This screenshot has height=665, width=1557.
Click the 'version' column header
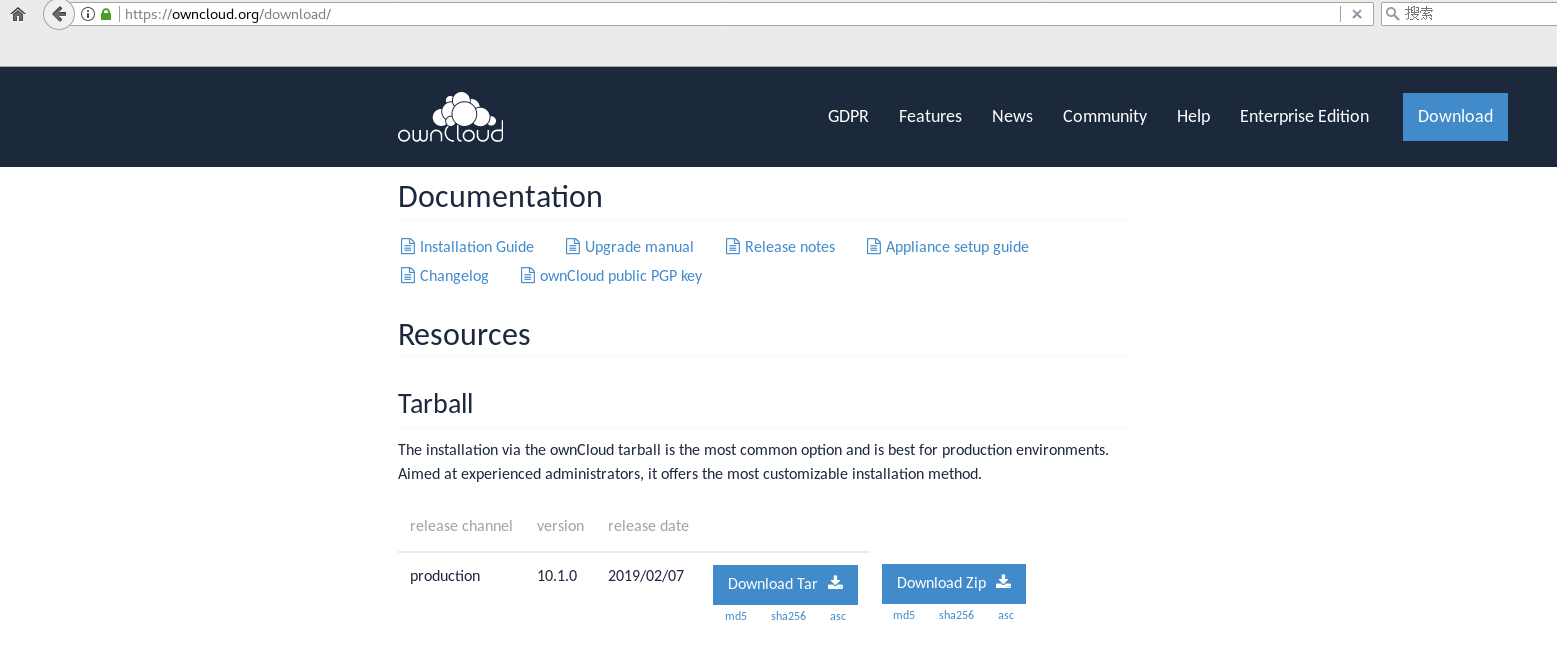560,526
